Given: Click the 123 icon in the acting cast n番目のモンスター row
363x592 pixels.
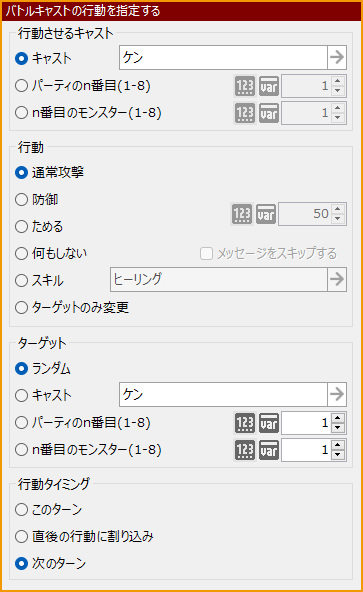Looking at the screenshot, I should click(245, 113).
